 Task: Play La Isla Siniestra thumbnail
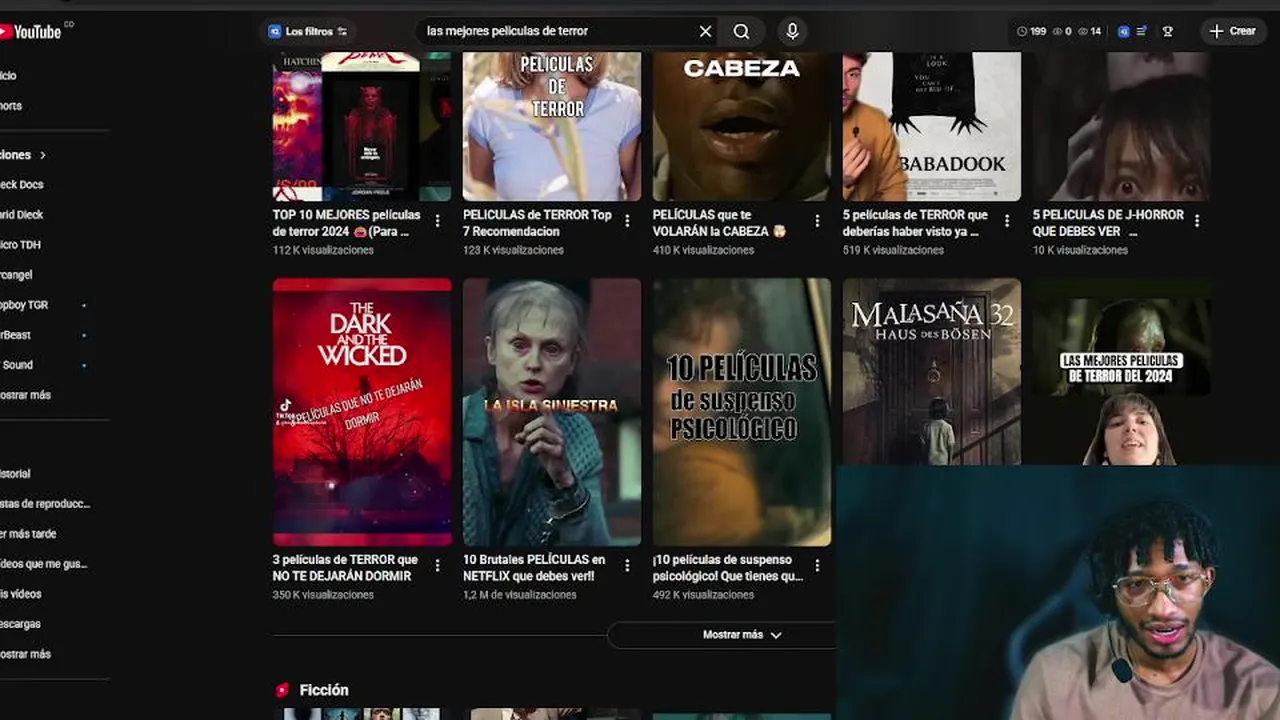tap(552, 412)
